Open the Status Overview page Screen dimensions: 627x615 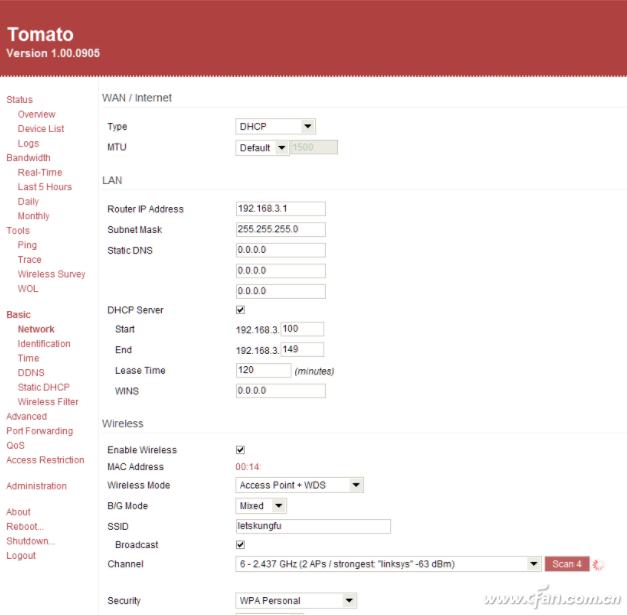point(37,114)
